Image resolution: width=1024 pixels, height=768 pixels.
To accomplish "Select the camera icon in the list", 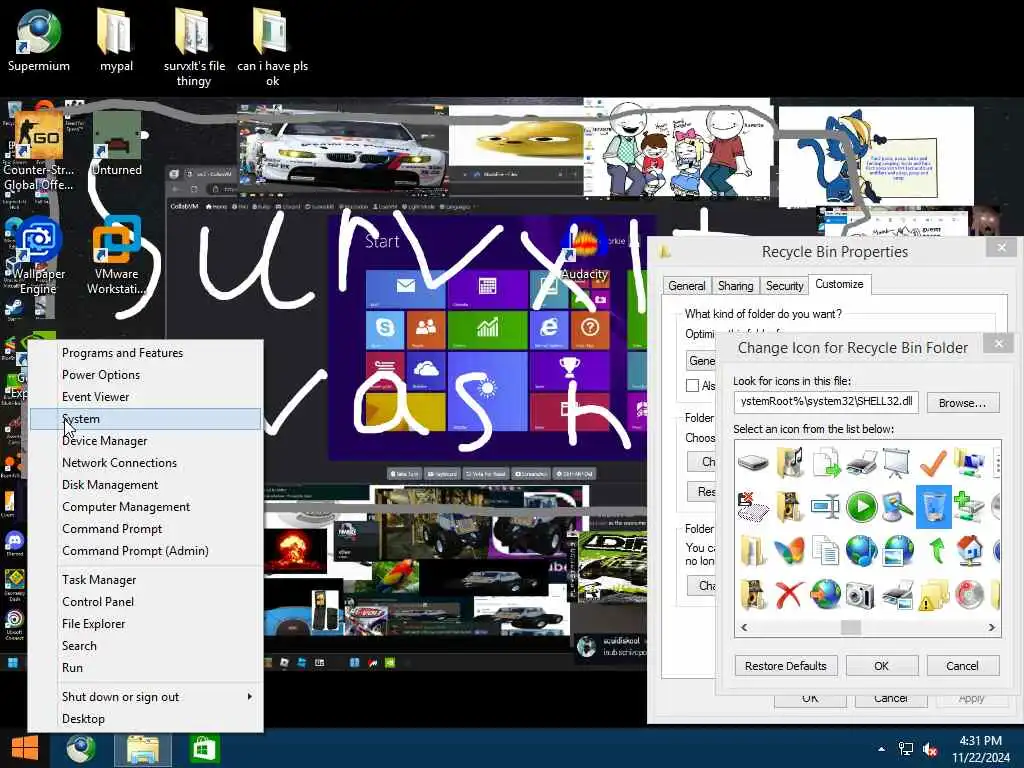I will click(859, 594).
